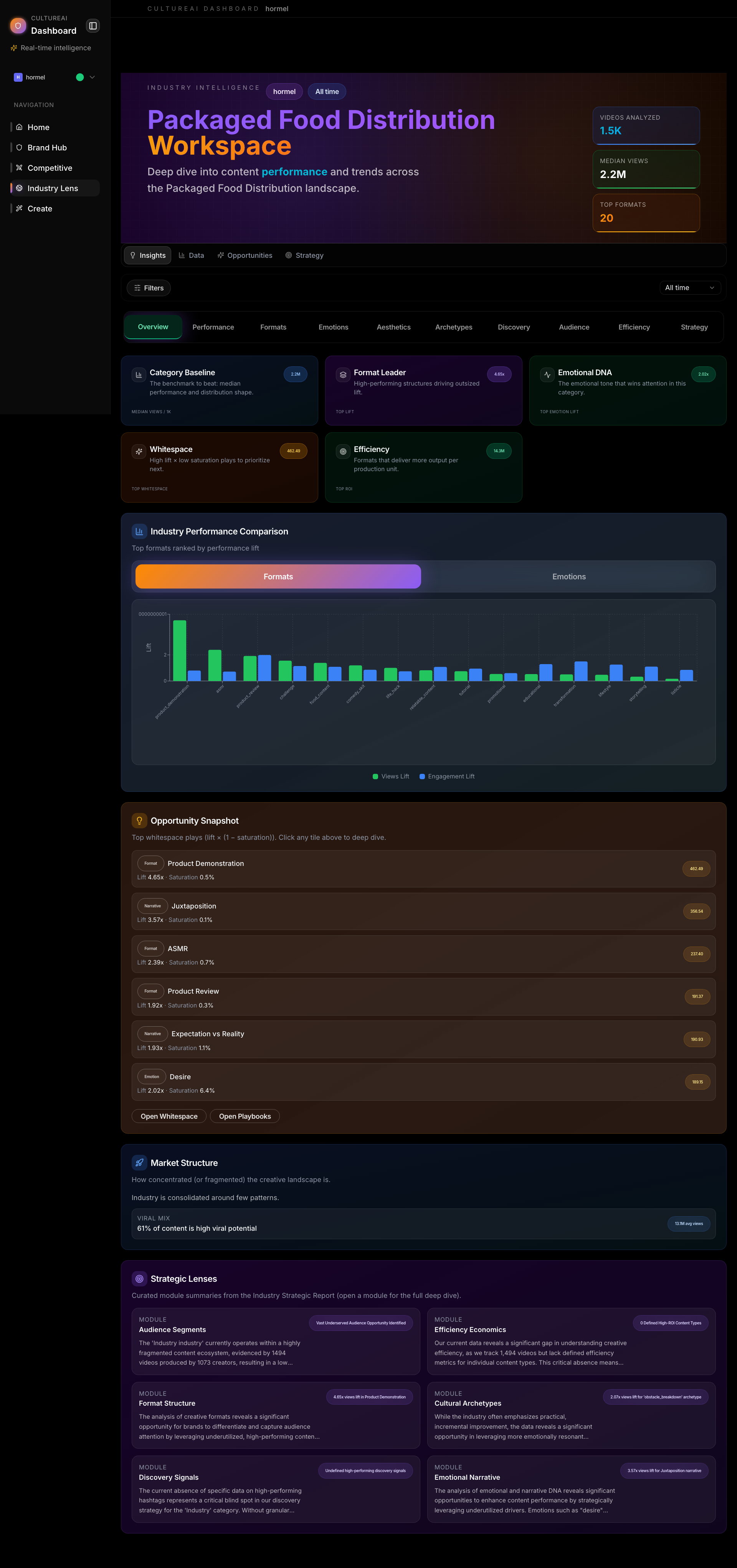Select Create in sidebar navigation
Screen dimensions: 737x1568
tap(40, 209)
